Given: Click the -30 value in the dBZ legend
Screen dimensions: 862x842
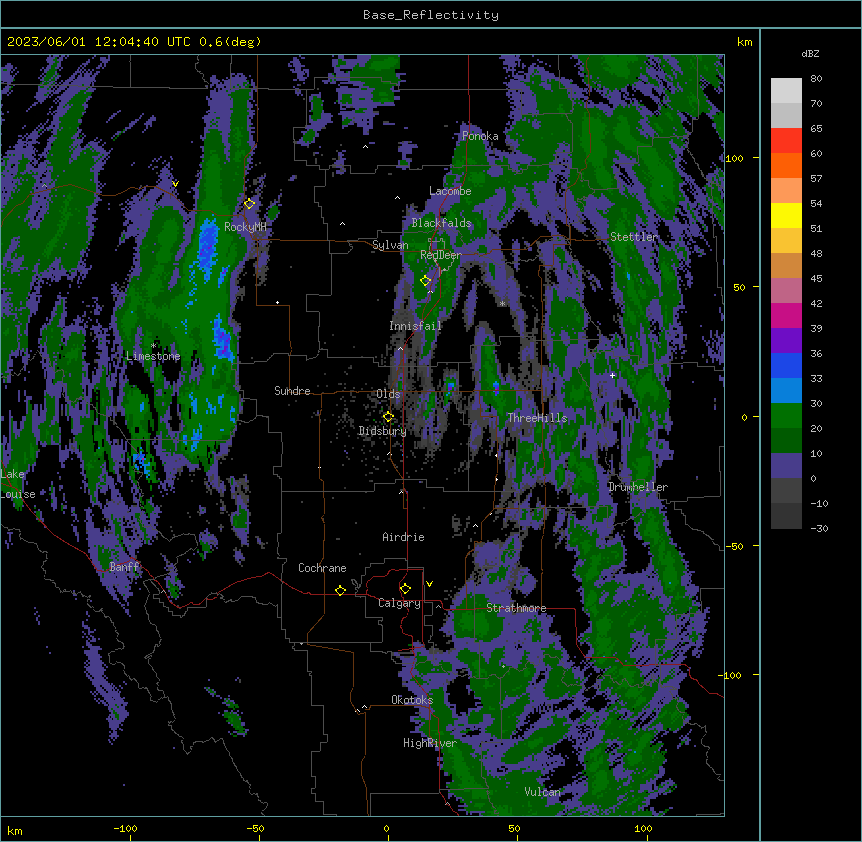Looking at the screenshot, I should tap(819, 529).
